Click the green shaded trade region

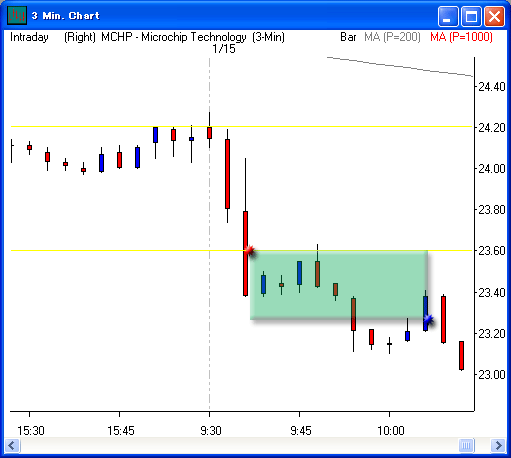[x=339, y=285]
